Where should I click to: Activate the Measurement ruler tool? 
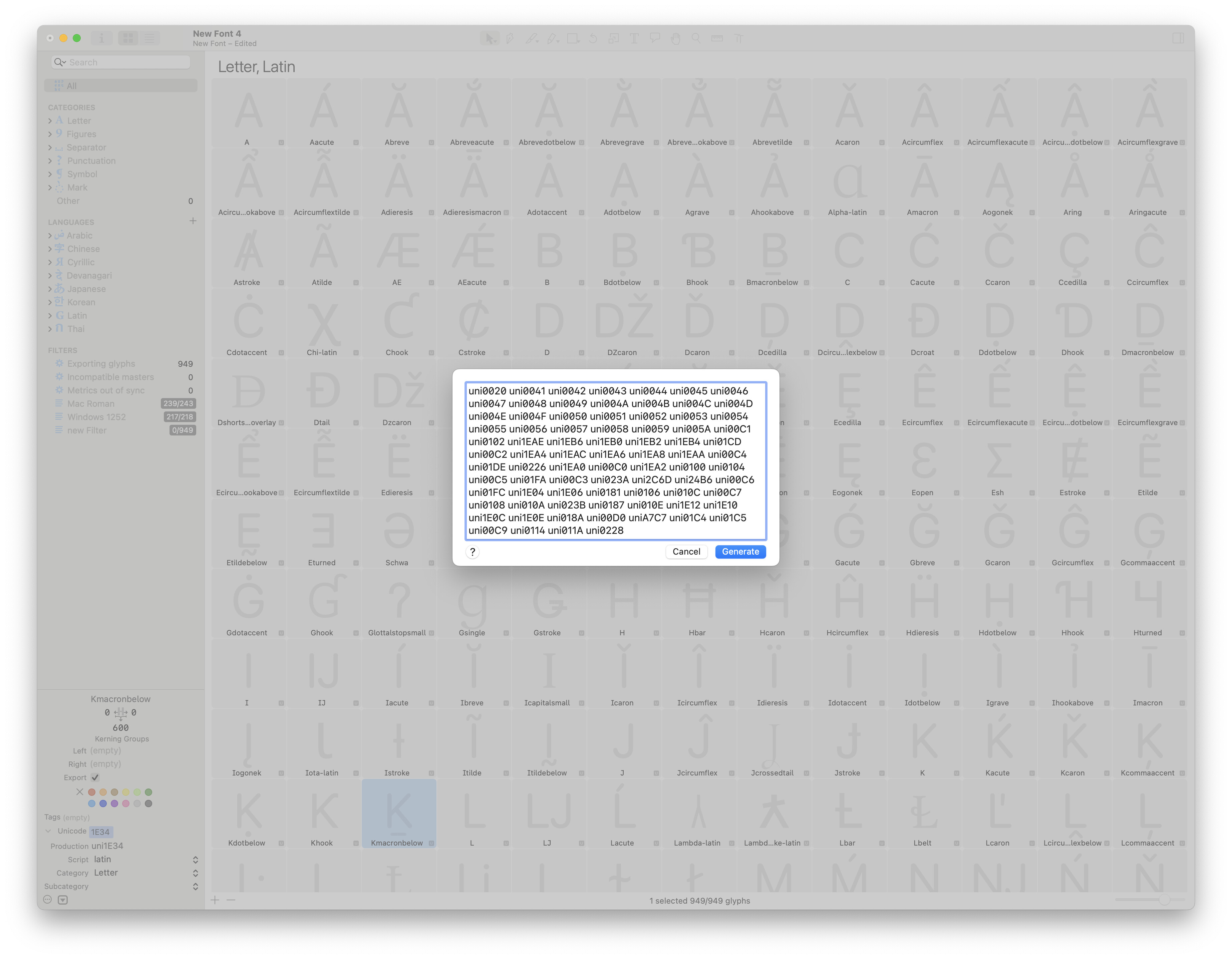[x=717, y=38]
